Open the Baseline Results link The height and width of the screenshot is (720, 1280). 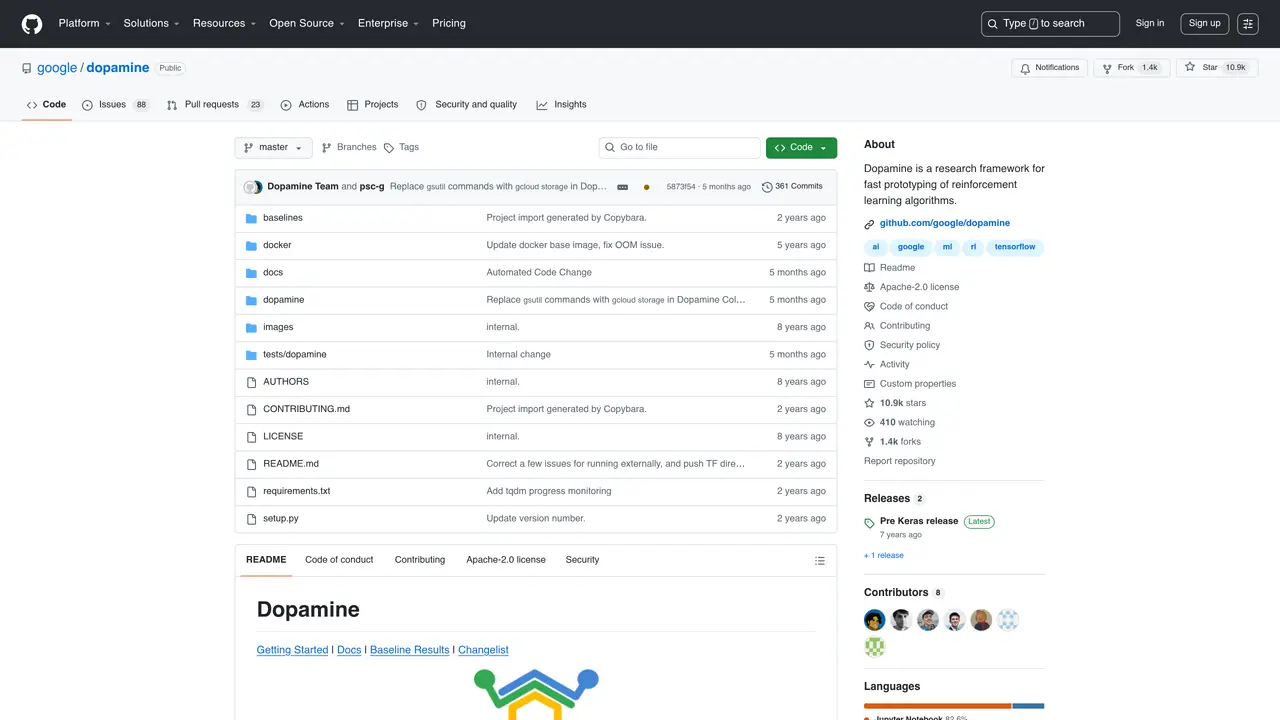(410, 650)
